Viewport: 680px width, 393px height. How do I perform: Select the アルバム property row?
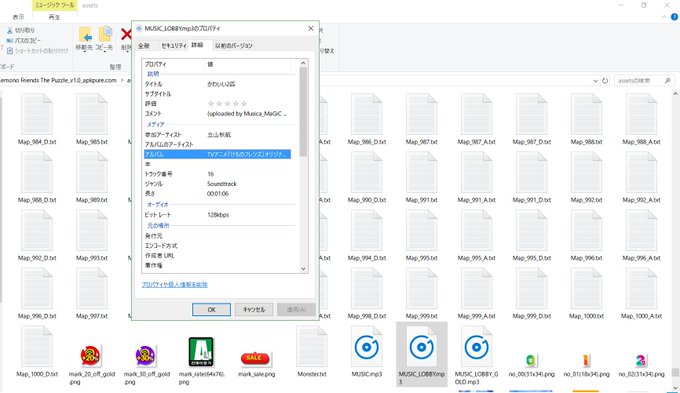217,154
